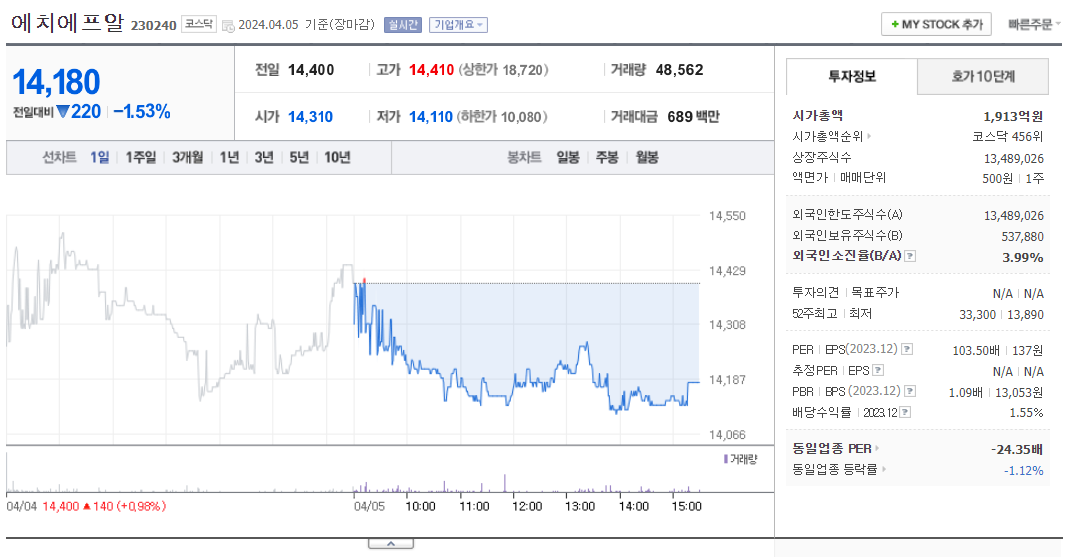Click the 거래대금 value 689 백만
The width and height of the screenshot is (1075, 557).
pyautogui.click(x=693, y=117)
